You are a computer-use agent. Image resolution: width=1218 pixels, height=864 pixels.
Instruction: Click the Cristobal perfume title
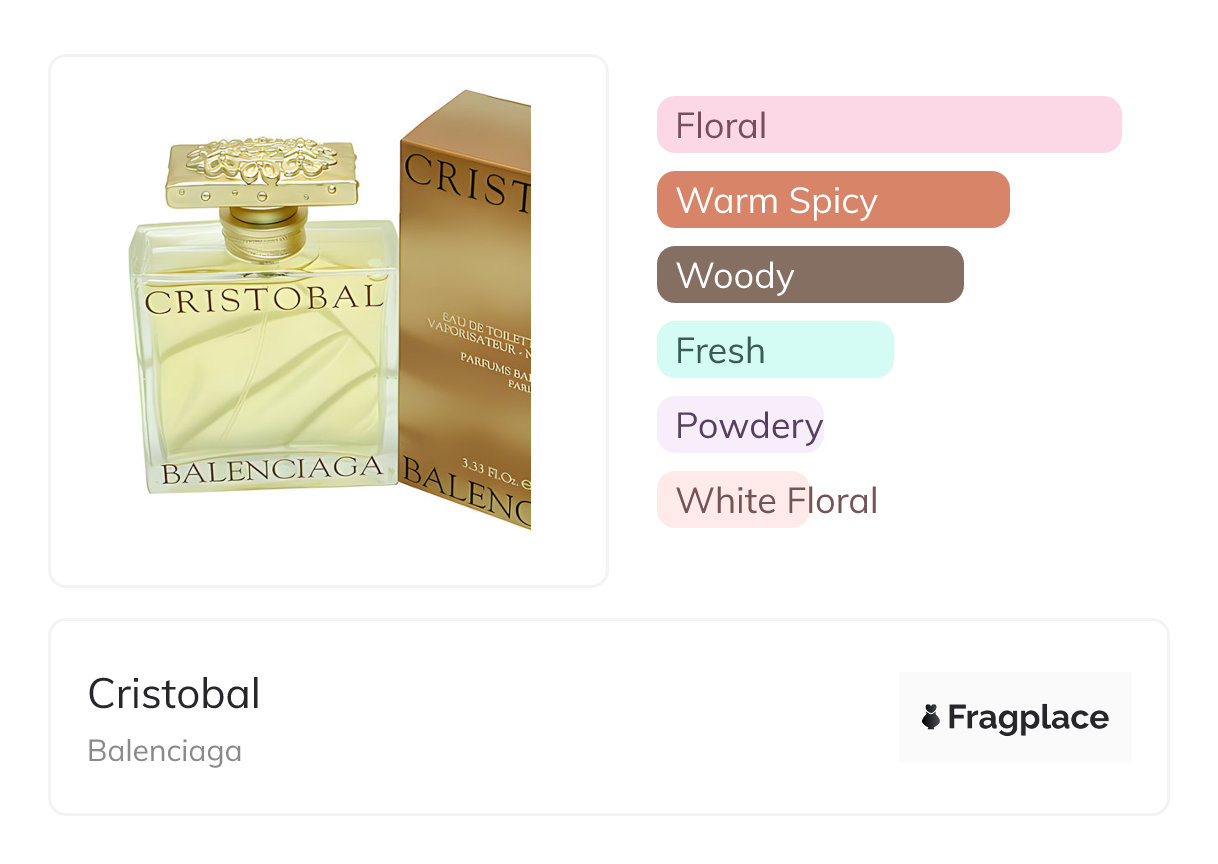coord(174,694)
